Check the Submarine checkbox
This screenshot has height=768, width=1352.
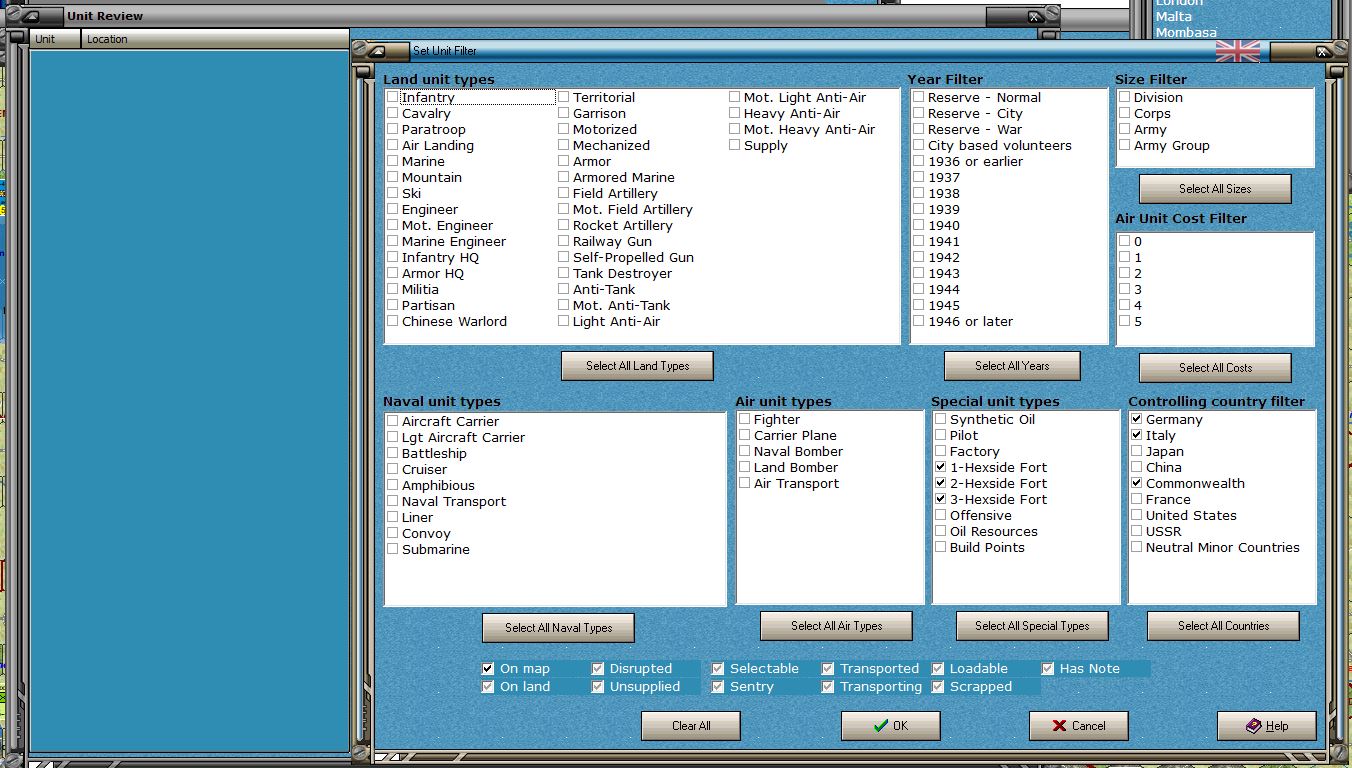pyautogui.click(x=393, y=549)
